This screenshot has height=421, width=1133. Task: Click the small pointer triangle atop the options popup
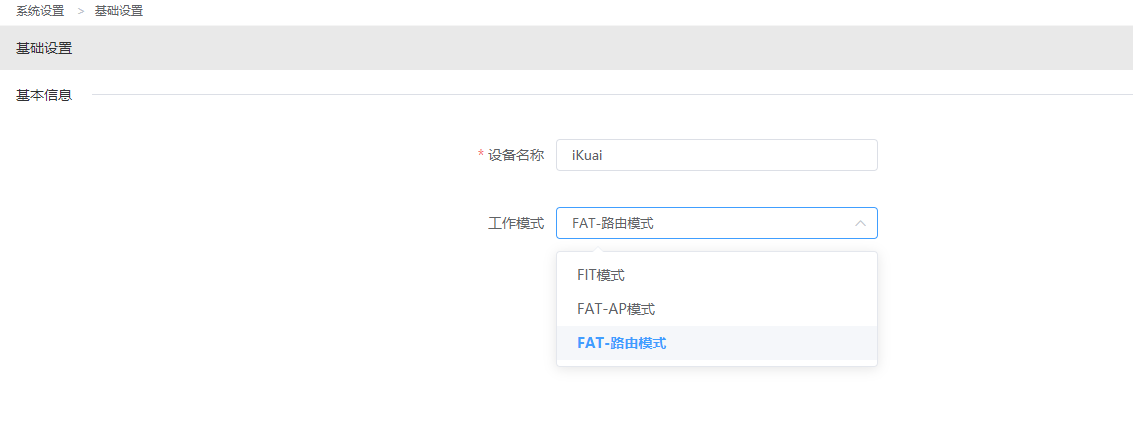(x=598, y=249)
